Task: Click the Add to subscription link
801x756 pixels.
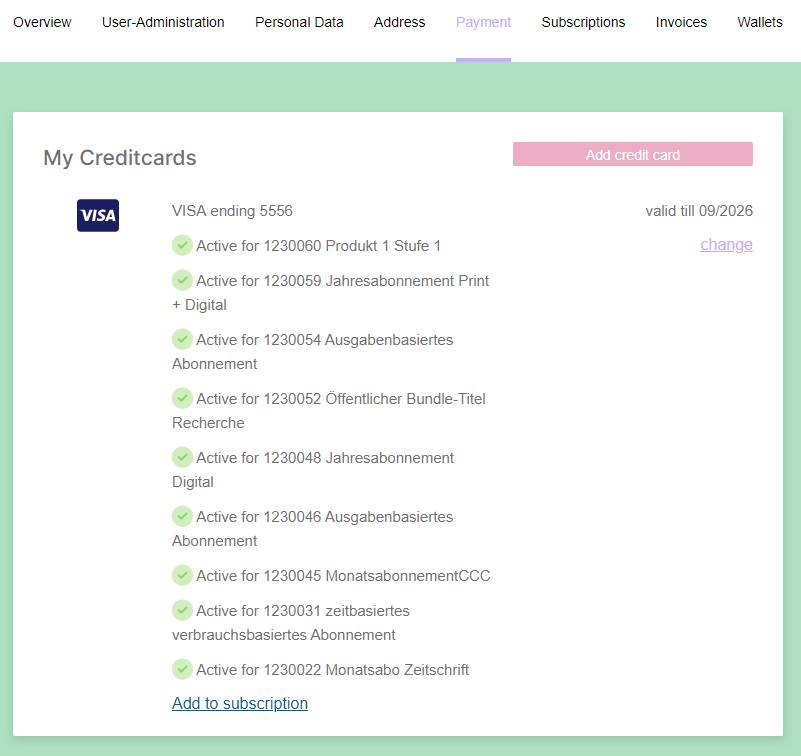Action: [240, 703]
